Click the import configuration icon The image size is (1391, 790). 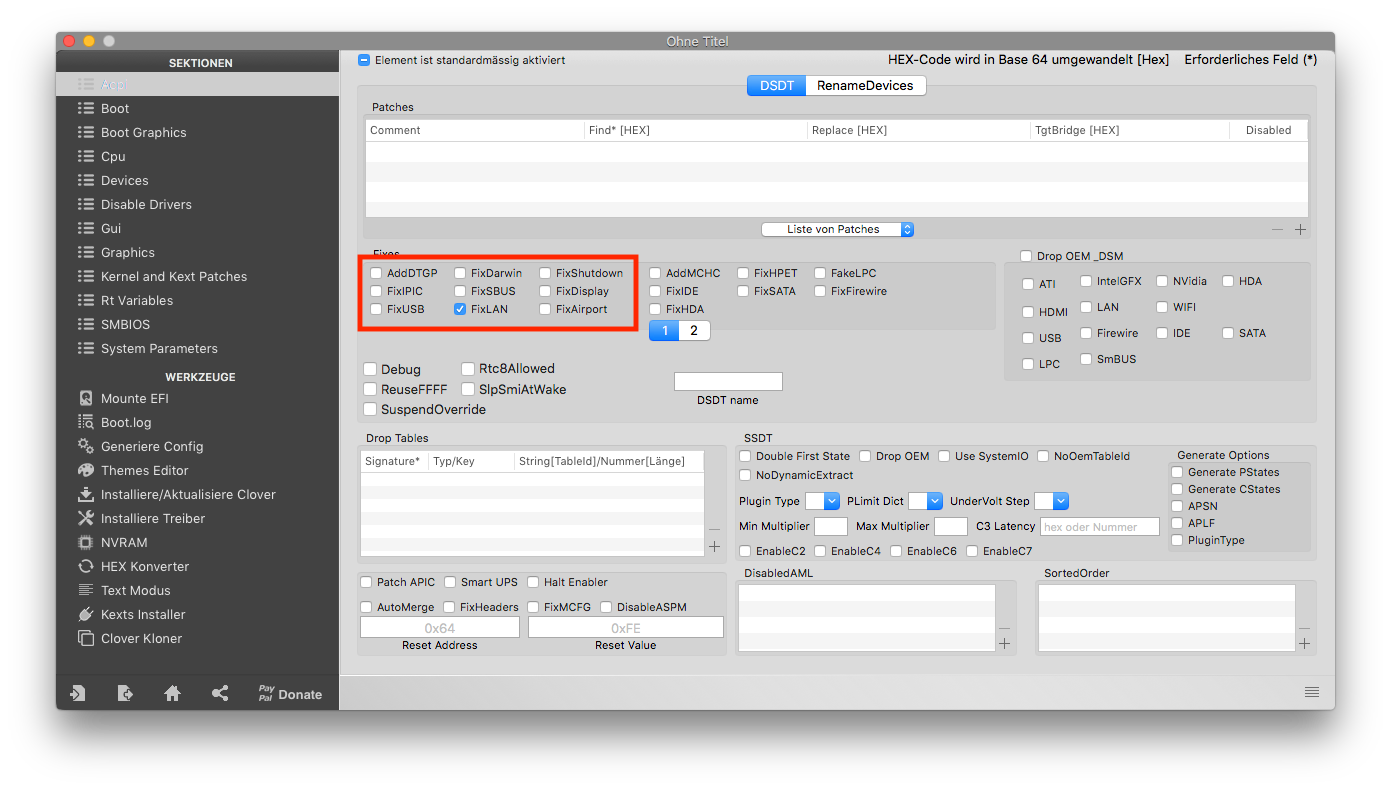coord(77,693)
